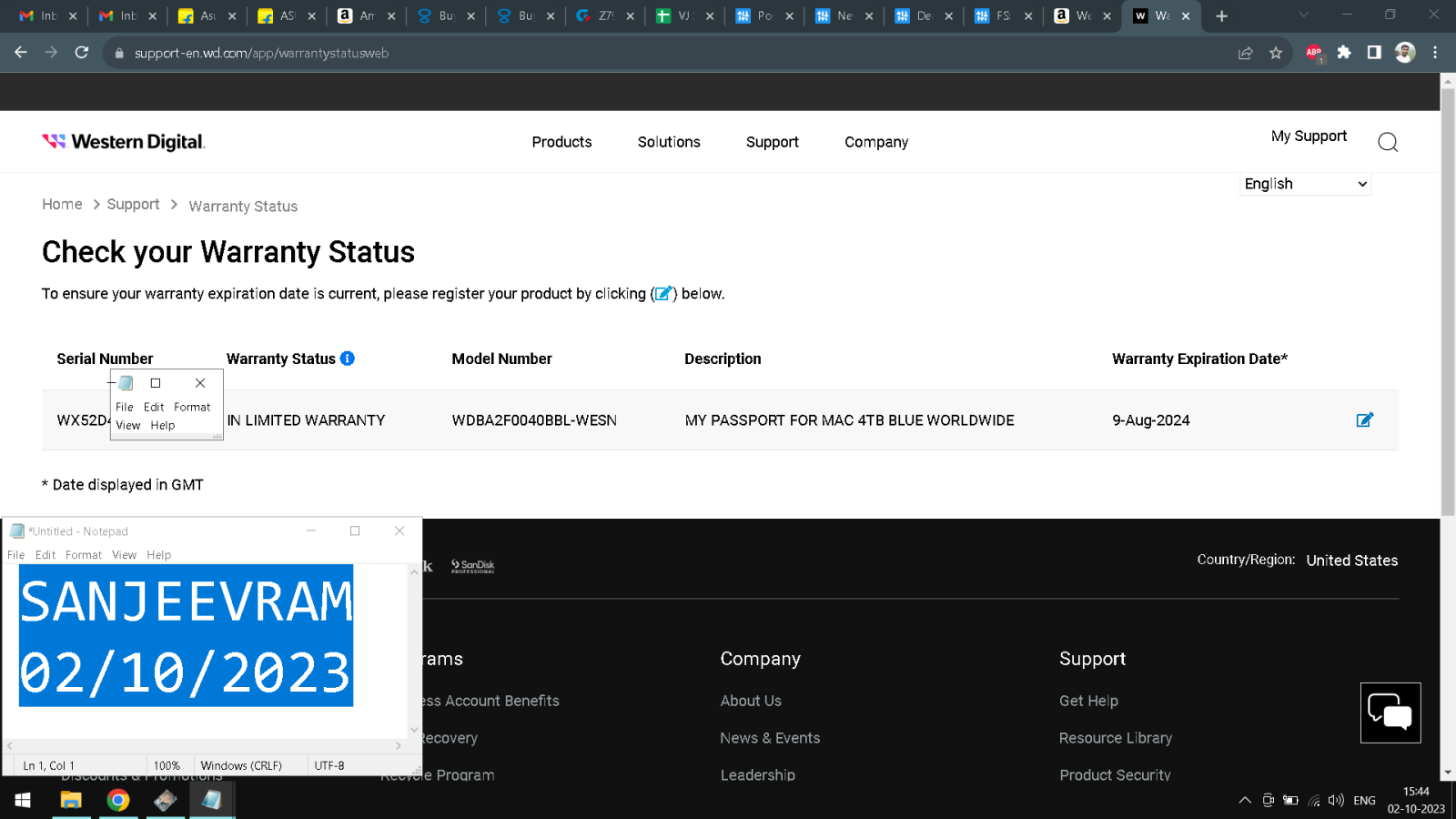Click IN LIMITED WARRANTY status text

tap(306, 420)
